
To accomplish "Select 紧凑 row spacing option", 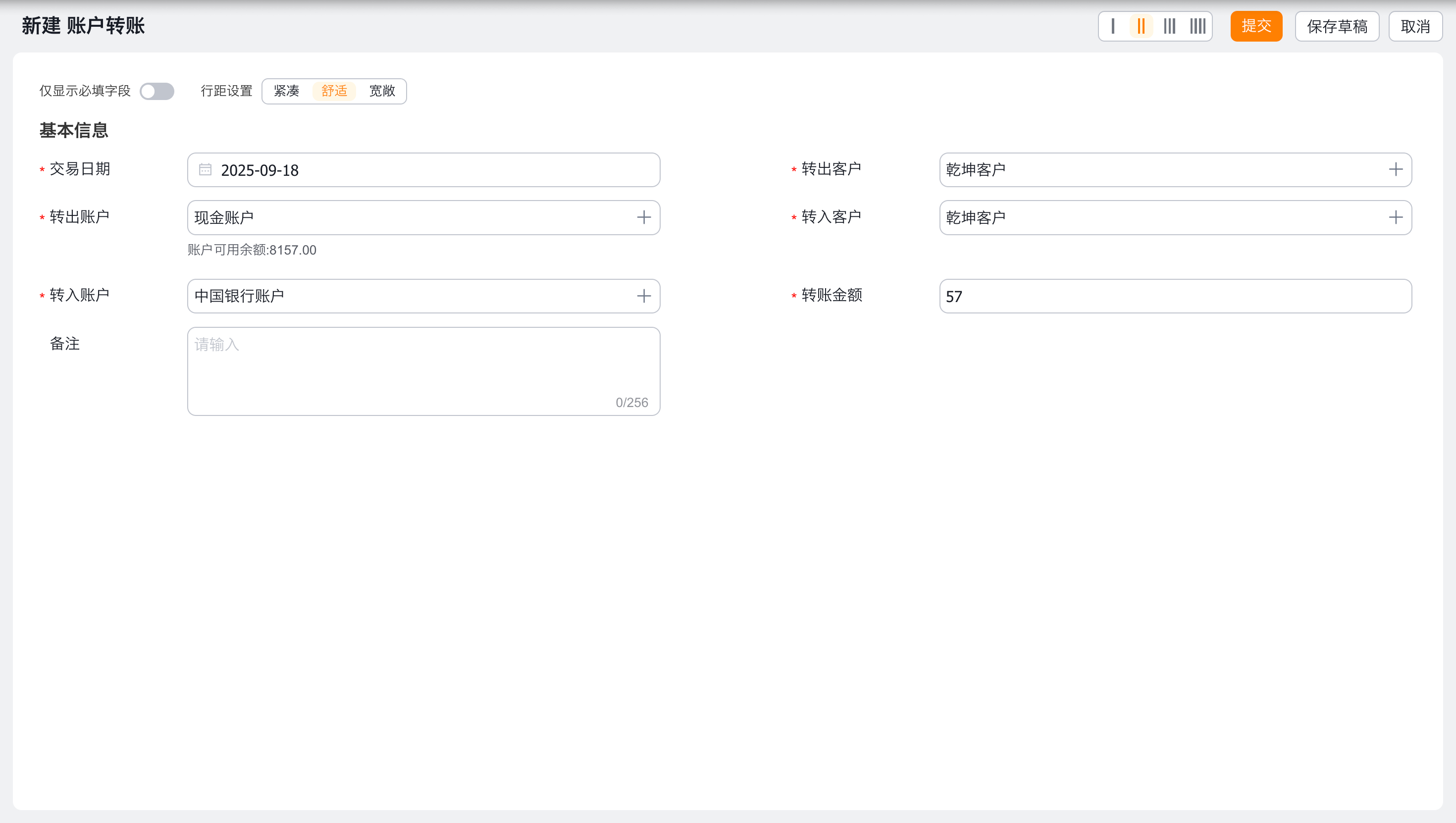I will pos(287,91).
